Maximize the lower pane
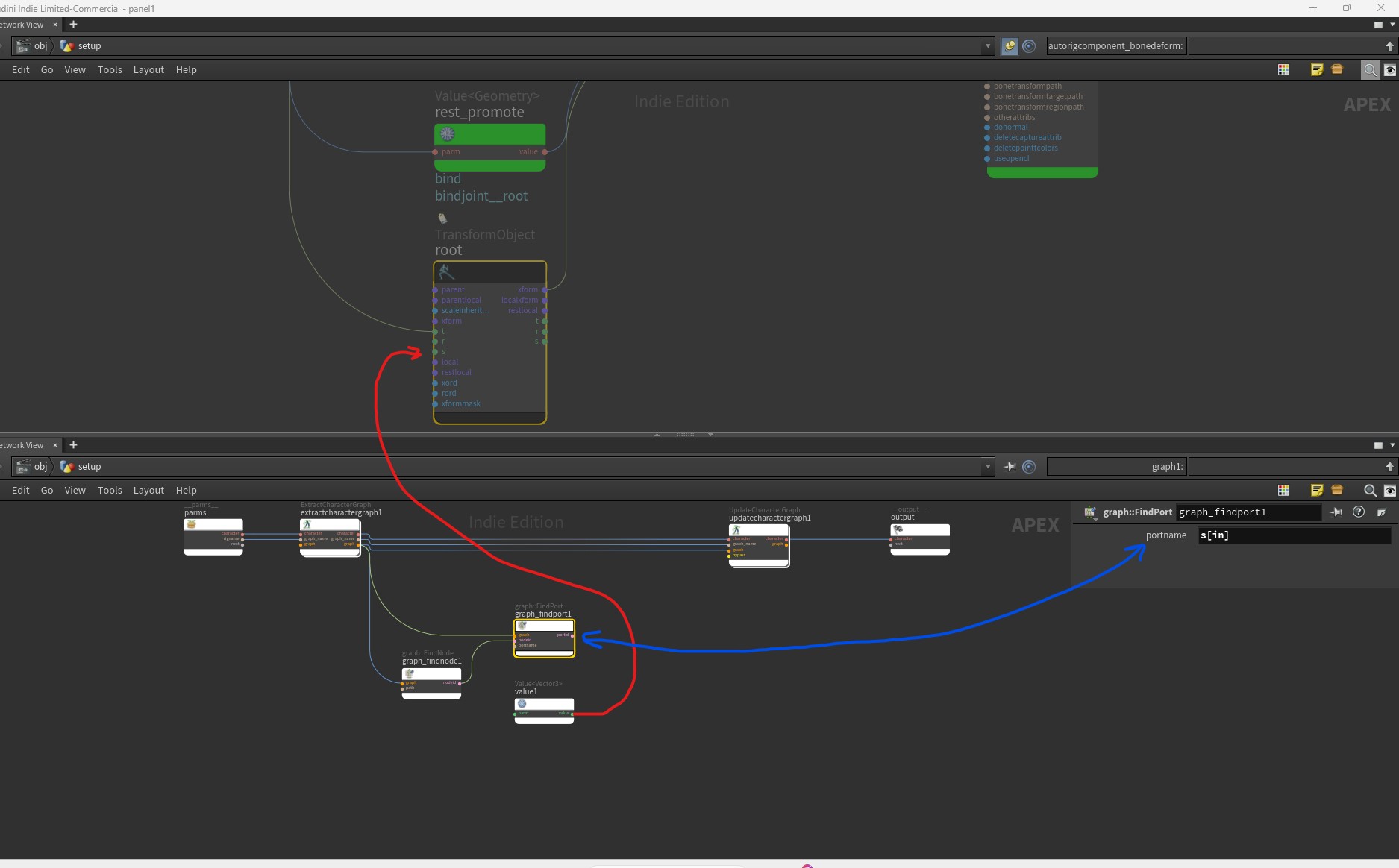The width and height of the screenshot is (1399, 868). pos(1378,445)
